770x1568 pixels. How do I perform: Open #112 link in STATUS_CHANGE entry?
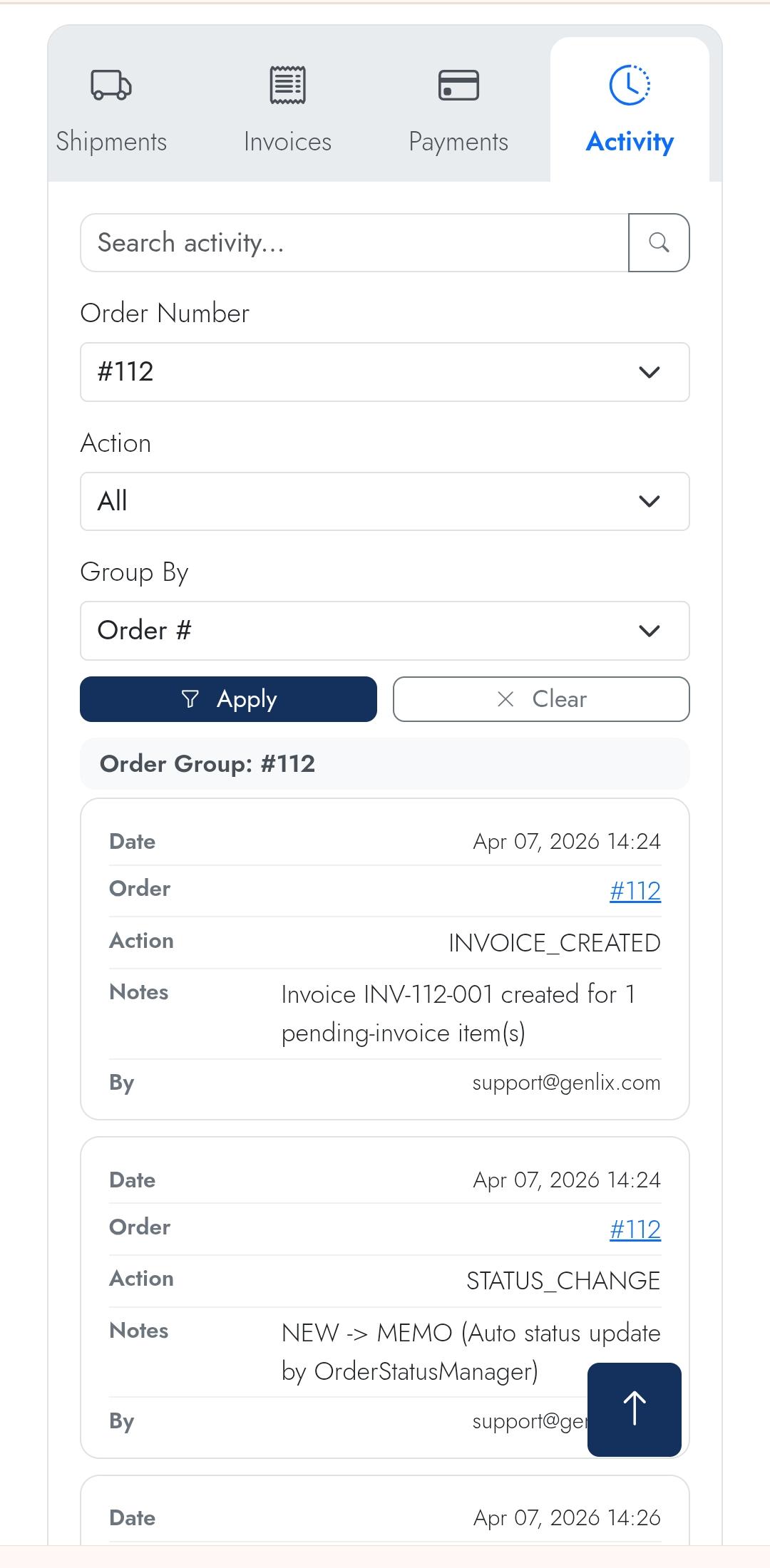point(635,1229)
